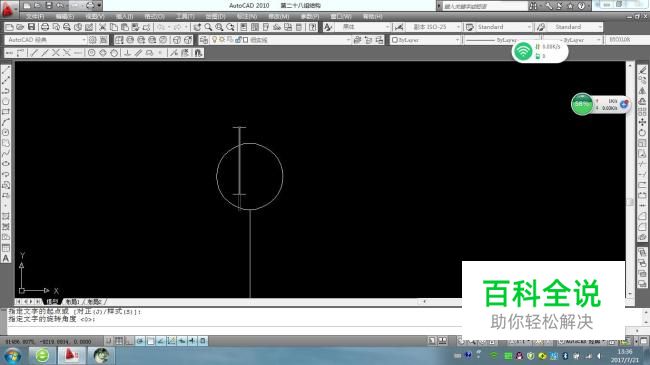Toggle Object Snap in status bar
The image size is (650, 365).
click(150, 341)
